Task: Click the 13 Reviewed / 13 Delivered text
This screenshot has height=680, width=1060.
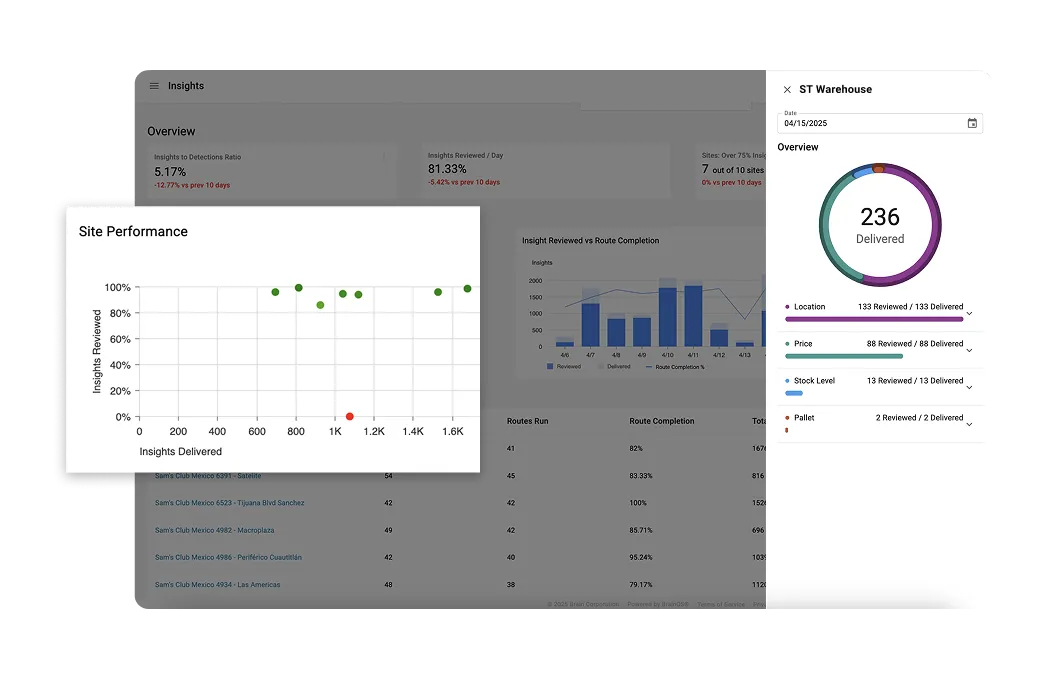Action: pyautogui.click(x=915, y=381)
